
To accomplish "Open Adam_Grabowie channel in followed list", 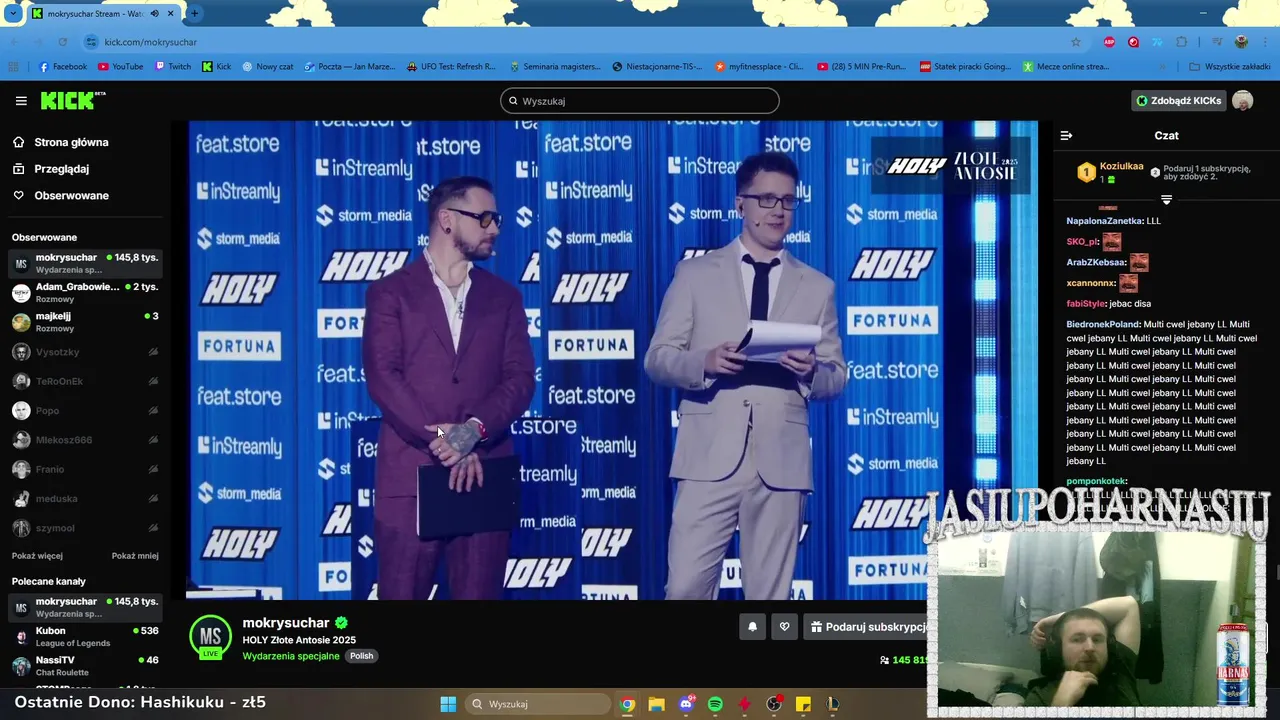I will click(x=85, y=292).
